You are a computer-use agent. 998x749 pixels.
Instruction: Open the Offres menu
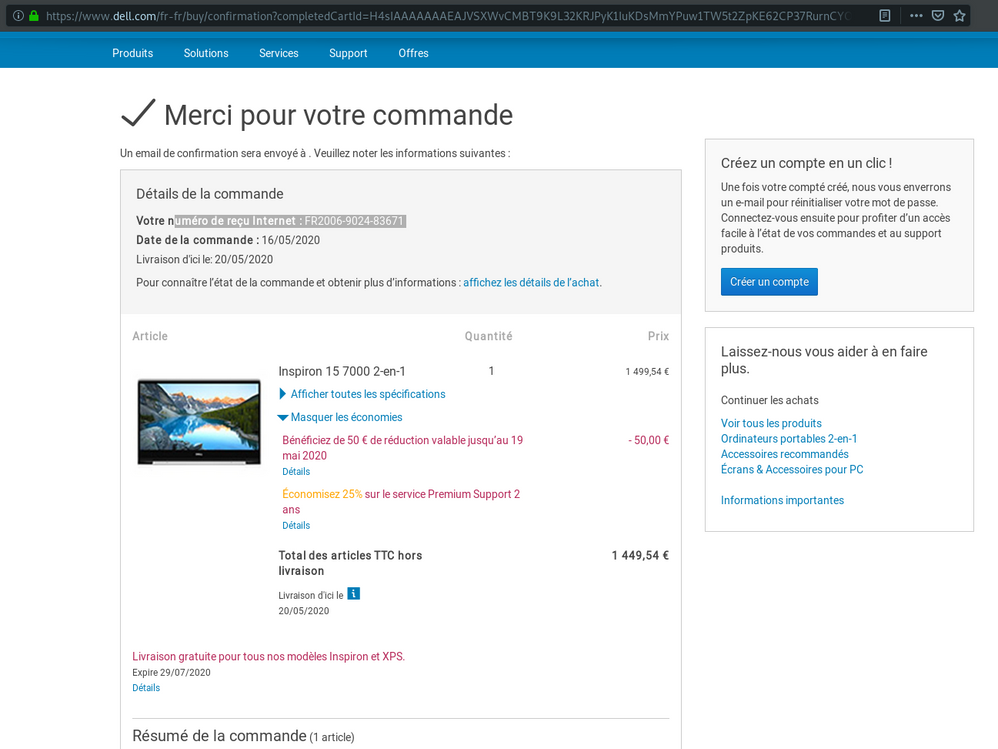413,53
